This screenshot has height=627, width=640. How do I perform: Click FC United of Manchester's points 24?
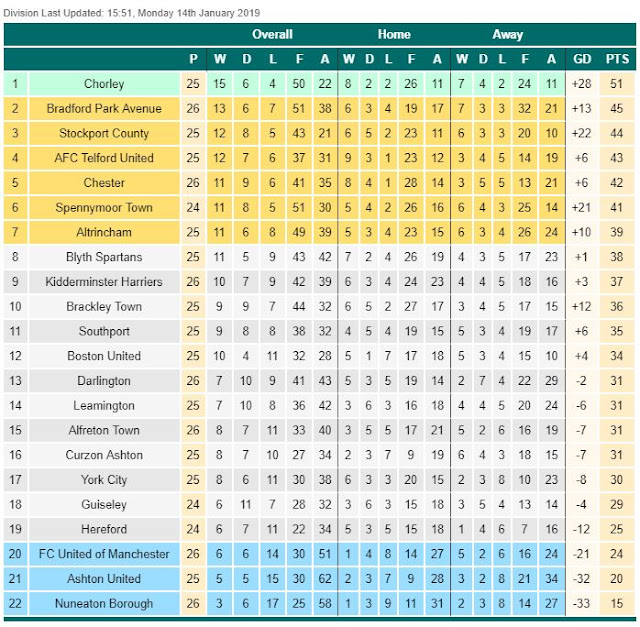pos(616,554)
